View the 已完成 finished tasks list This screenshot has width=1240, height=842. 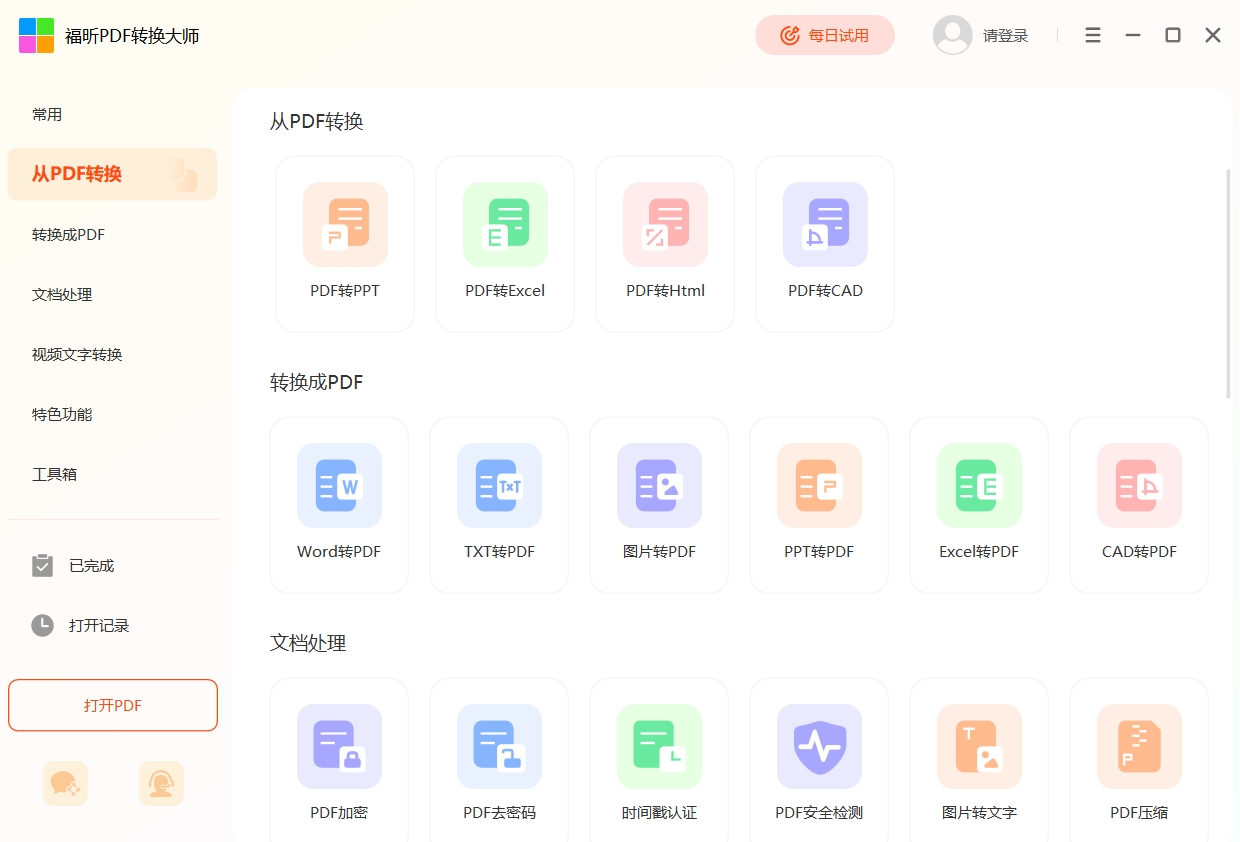click(91, 566)
